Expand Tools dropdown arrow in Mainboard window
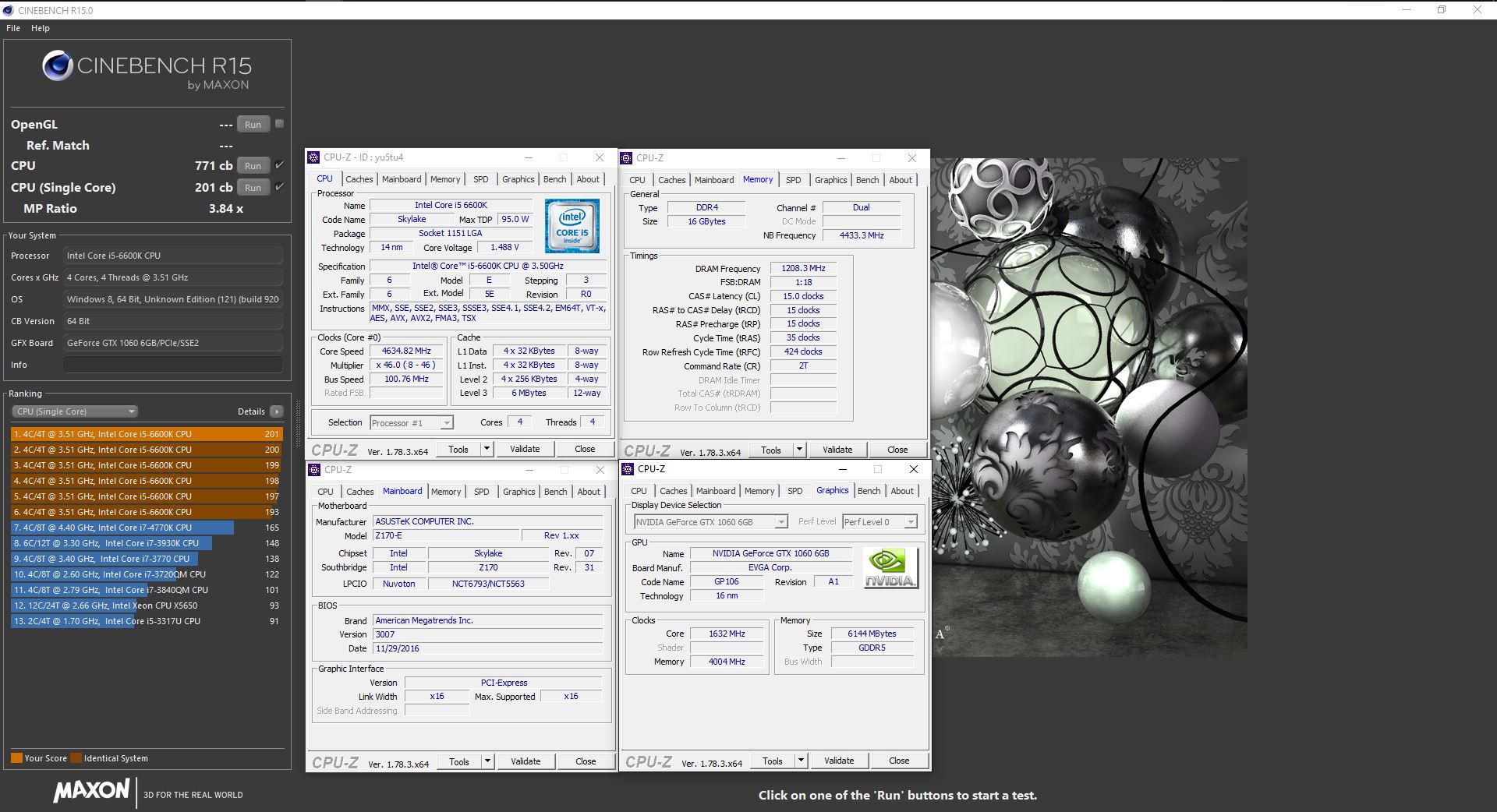1497x812 pixels. pos(488,761)
